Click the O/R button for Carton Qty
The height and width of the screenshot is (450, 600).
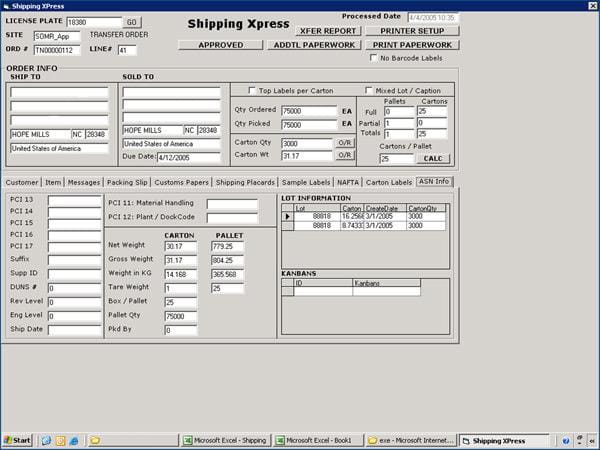pos(345,143)
